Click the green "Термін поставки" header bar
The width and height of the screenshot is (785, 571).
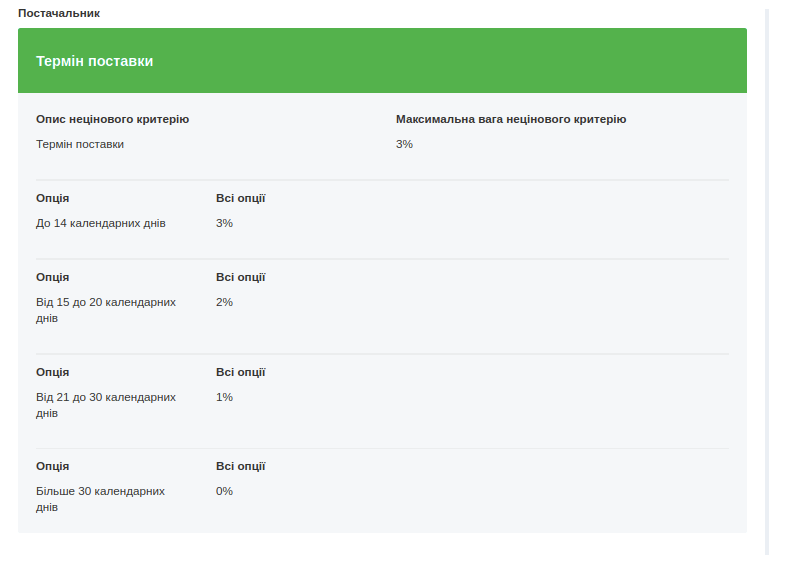coord(382,61)
